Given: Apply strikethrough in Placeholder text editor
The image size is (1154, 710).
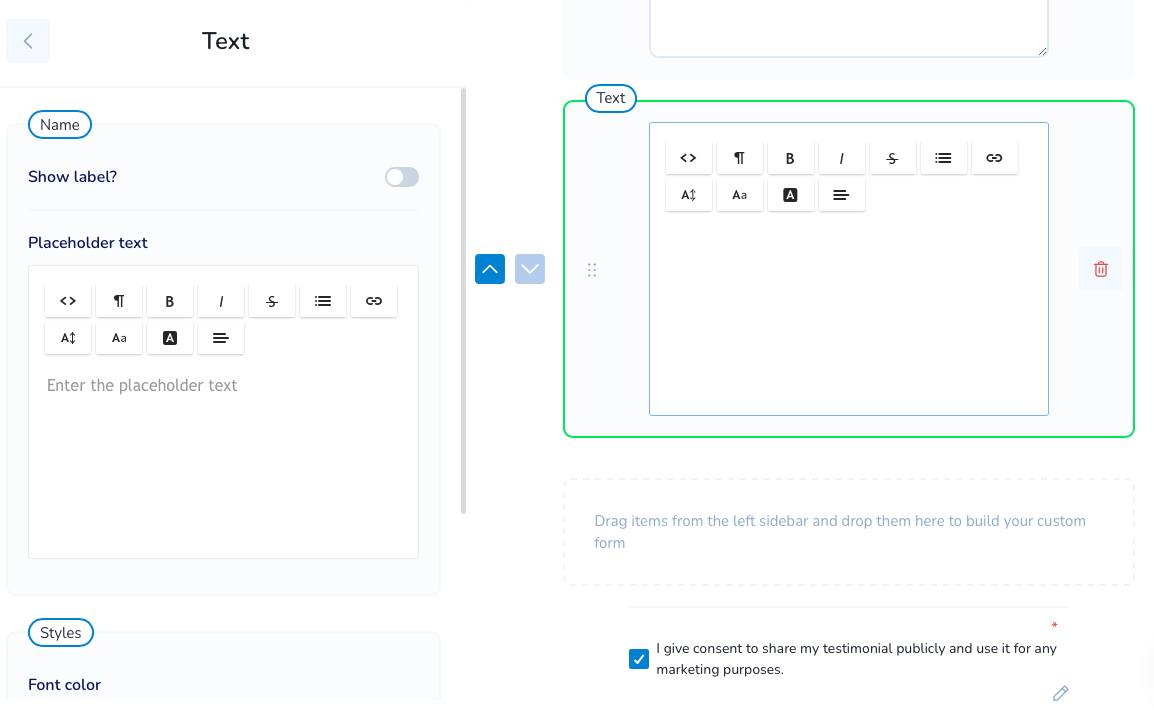Looking at the screenshot, I should (x=272, y=301).
